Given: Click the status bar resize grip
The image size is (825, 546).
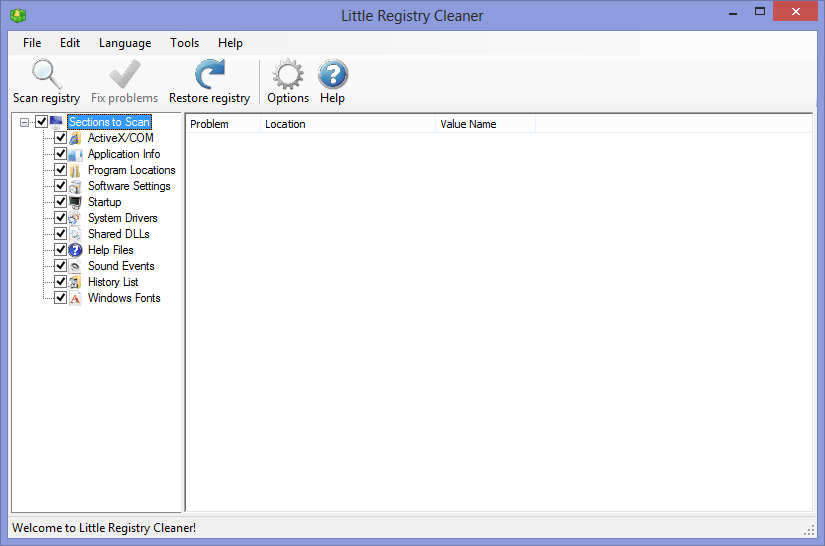Looking at the screenshot, I should 809,531.
